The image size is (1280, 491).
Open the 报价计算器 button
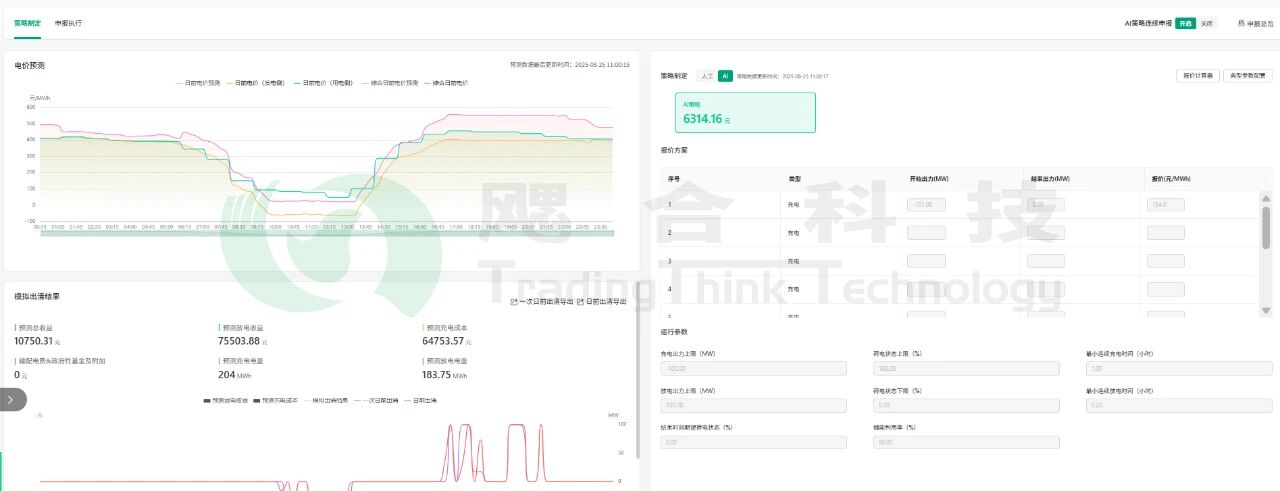click(1198, 75)
